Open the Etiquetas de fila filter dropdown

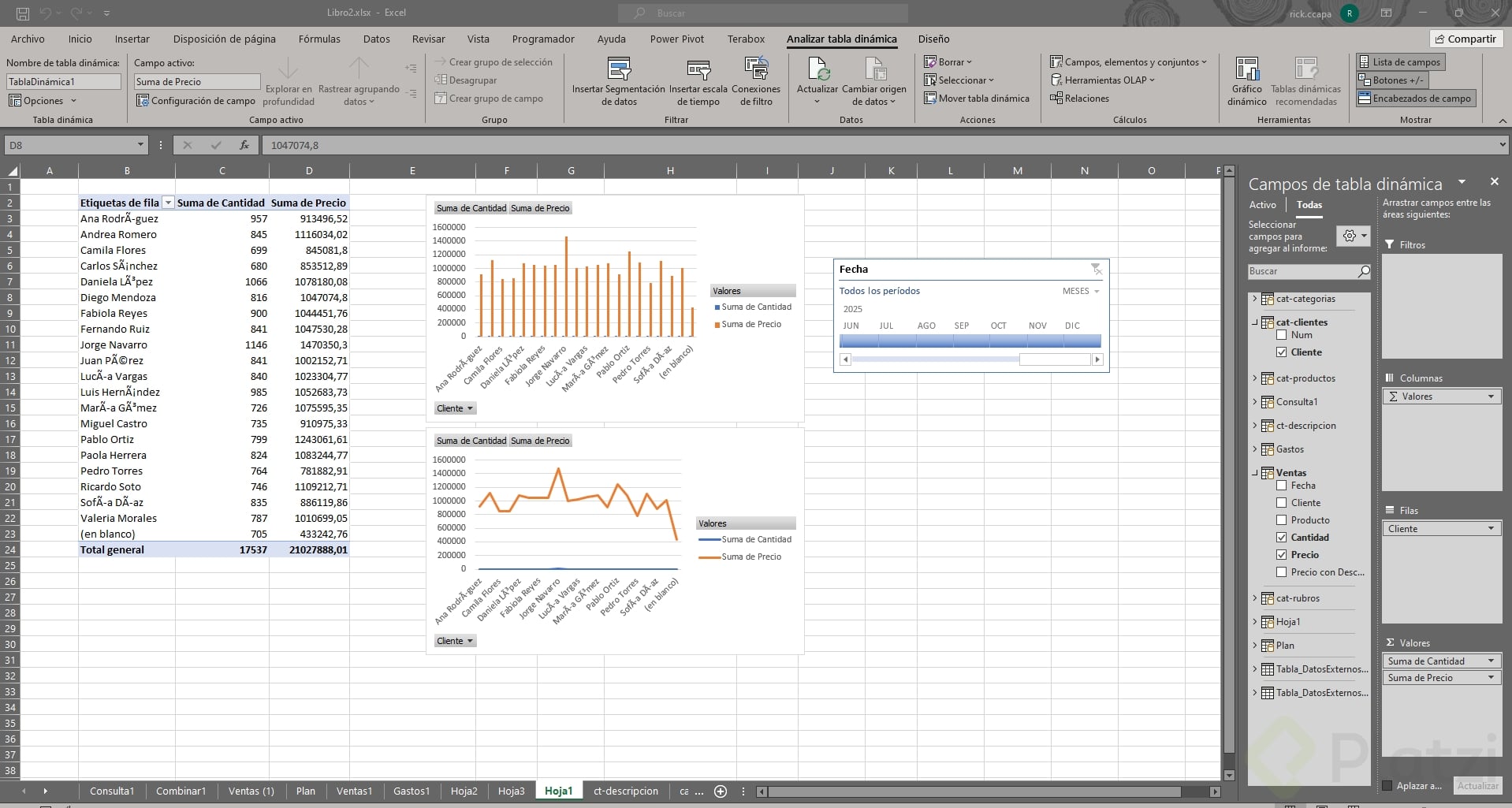[x=167, y=203]
